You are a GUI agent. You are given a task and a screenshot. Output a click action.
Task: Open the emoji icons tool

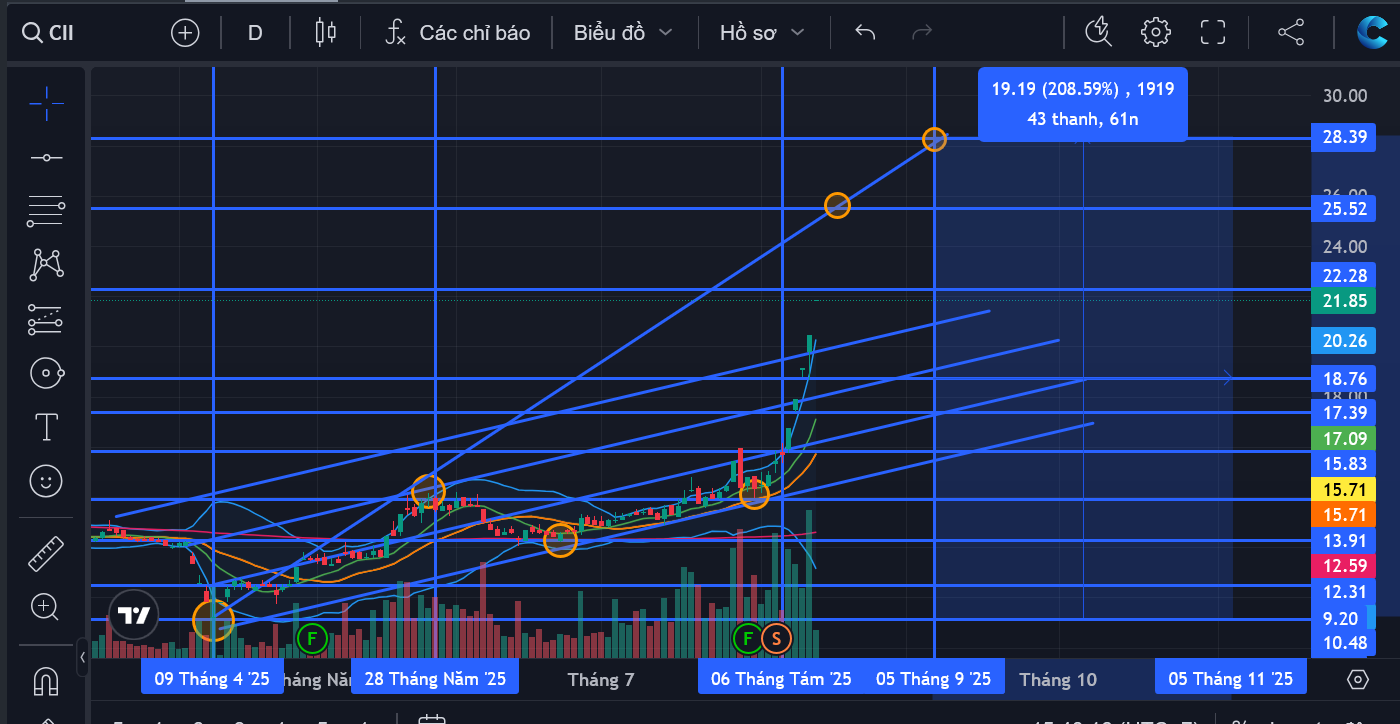click(46, 482)
